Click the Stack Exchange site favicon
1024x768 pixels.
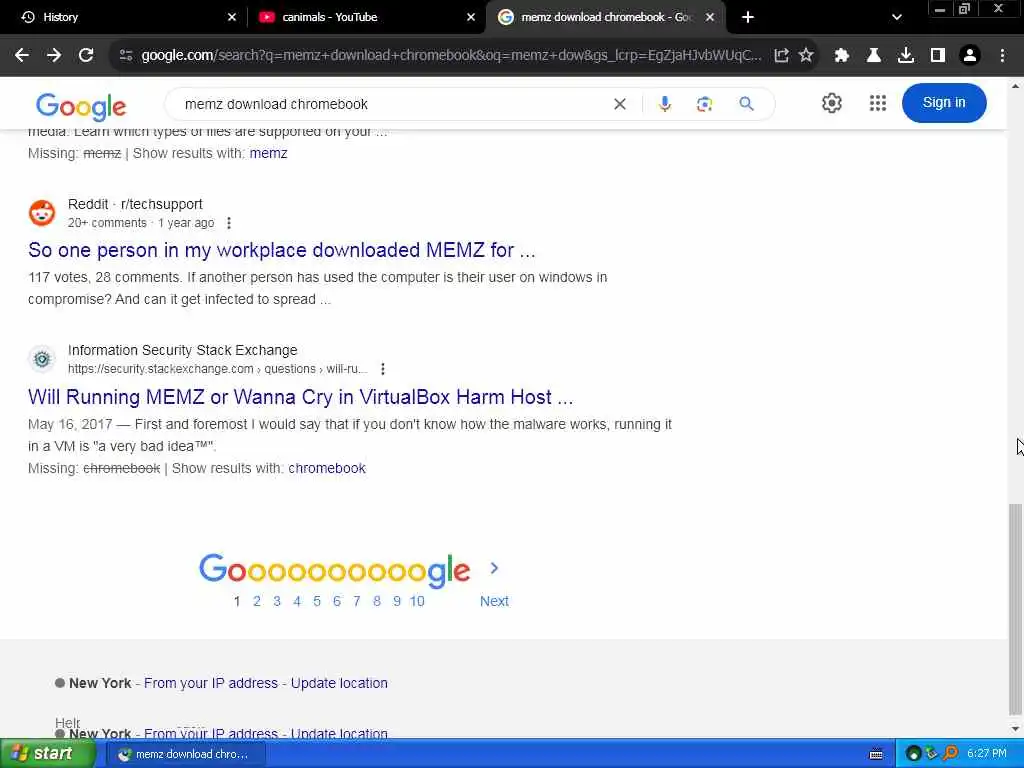point(42,359)
